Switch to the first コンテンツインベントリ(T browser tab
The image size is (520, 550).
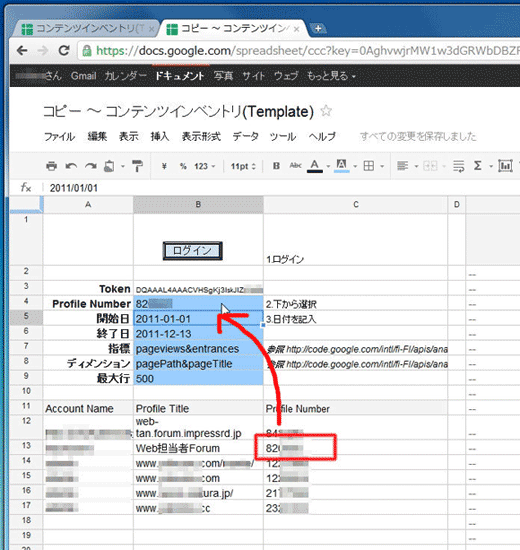pos(87,28)
